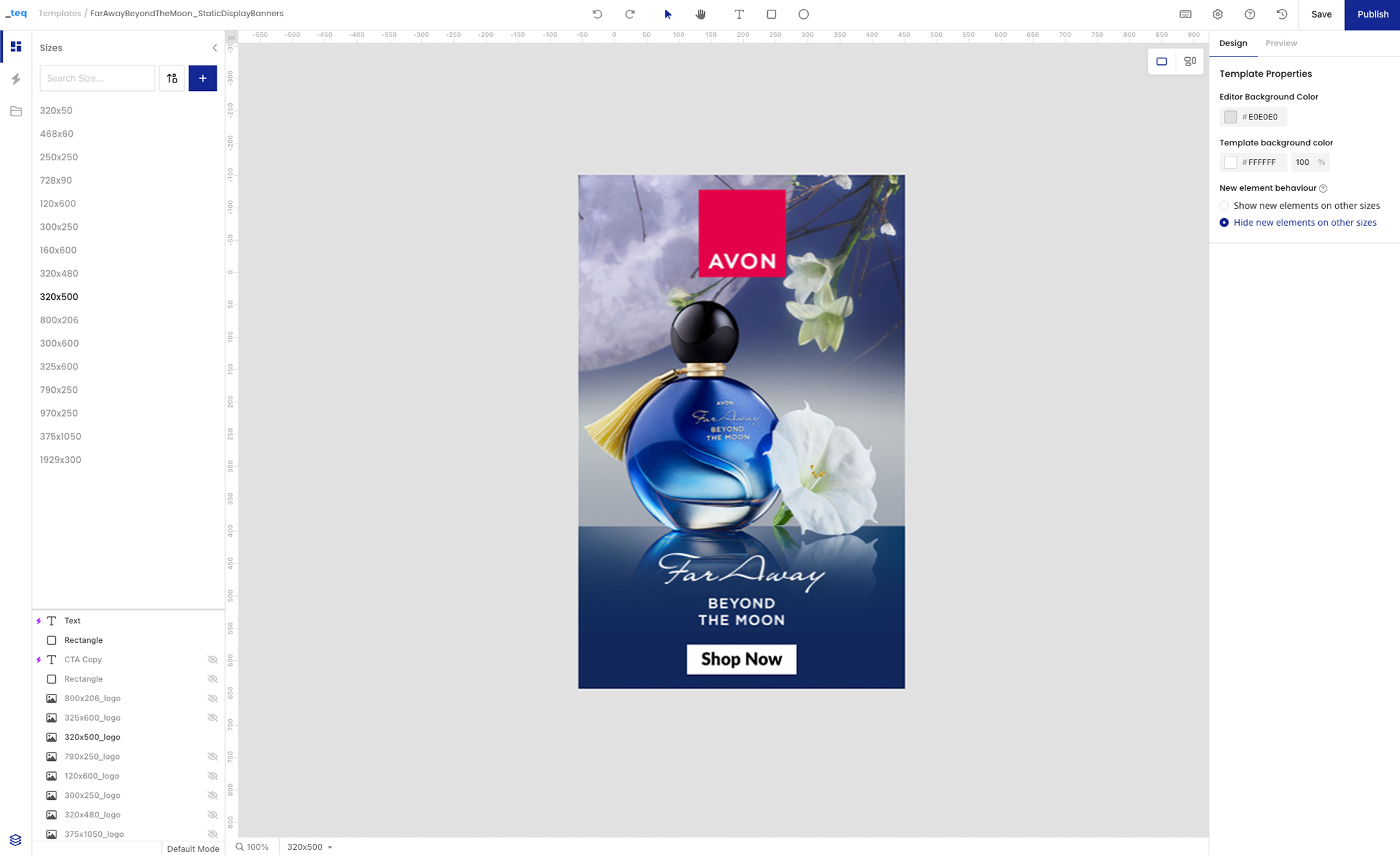Click the Save button
1400x855 pixels.
pos(1321,14)
